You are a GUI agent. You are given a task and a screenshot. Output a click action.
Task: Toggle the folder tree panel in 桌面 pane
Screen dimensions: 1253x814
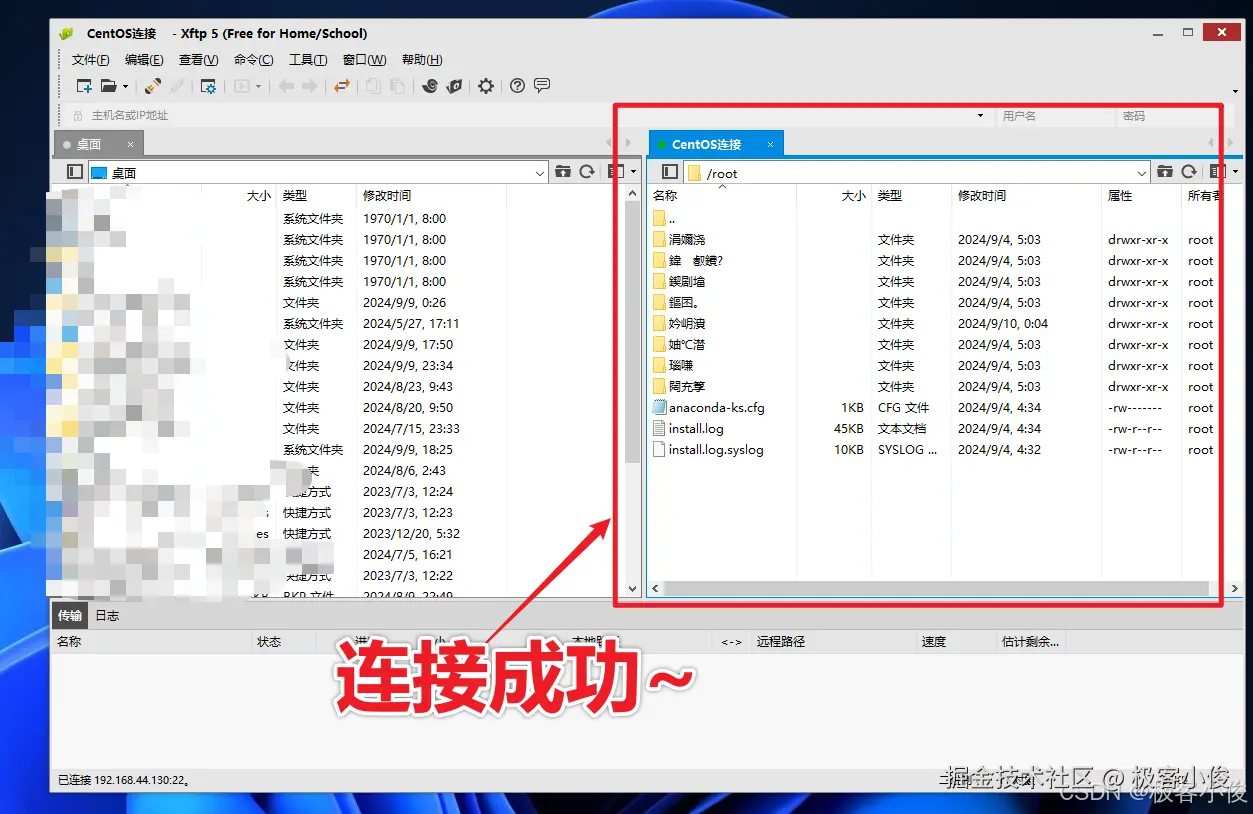coord(75,172)
